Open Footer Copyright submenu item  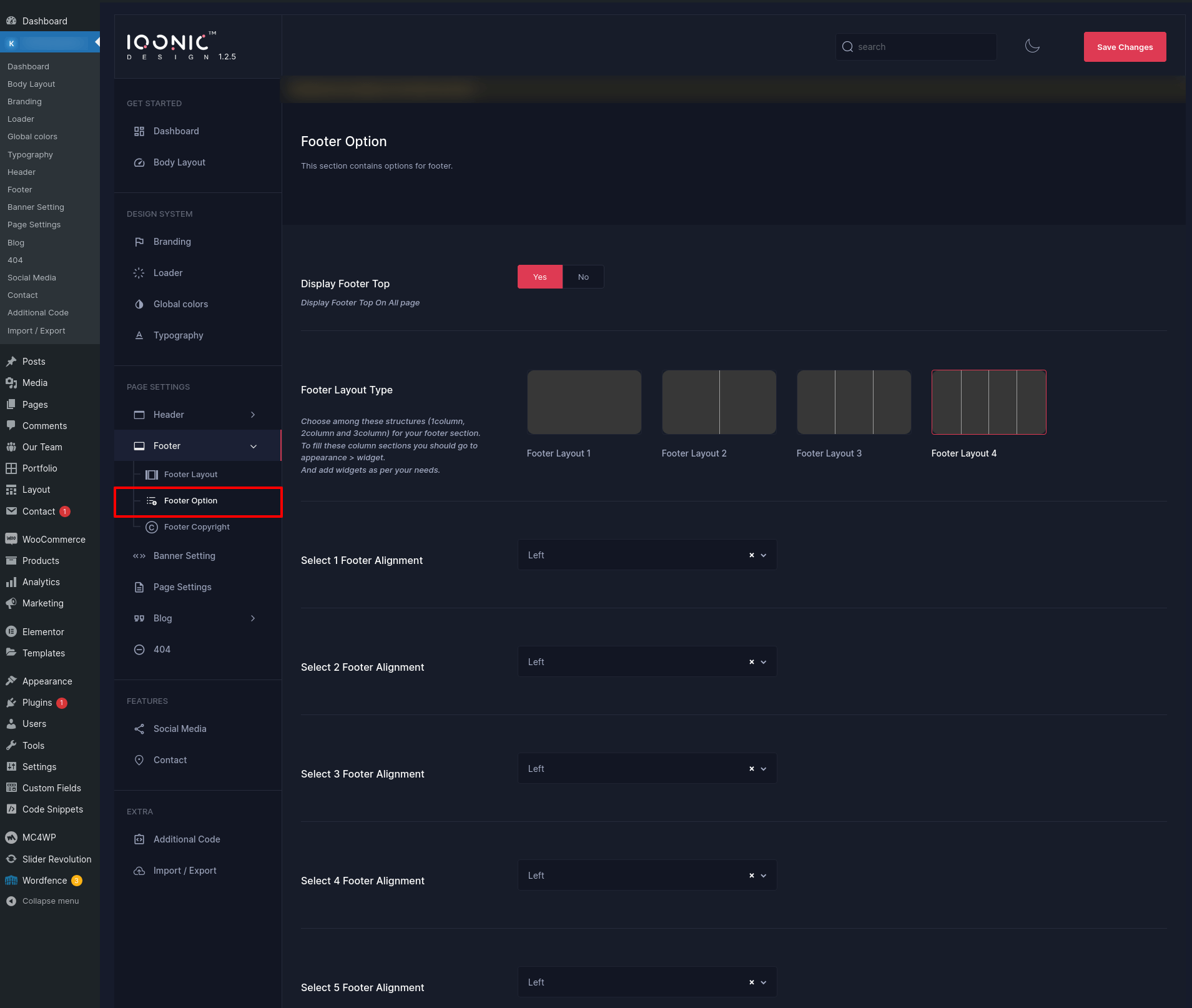click(198, 527)
